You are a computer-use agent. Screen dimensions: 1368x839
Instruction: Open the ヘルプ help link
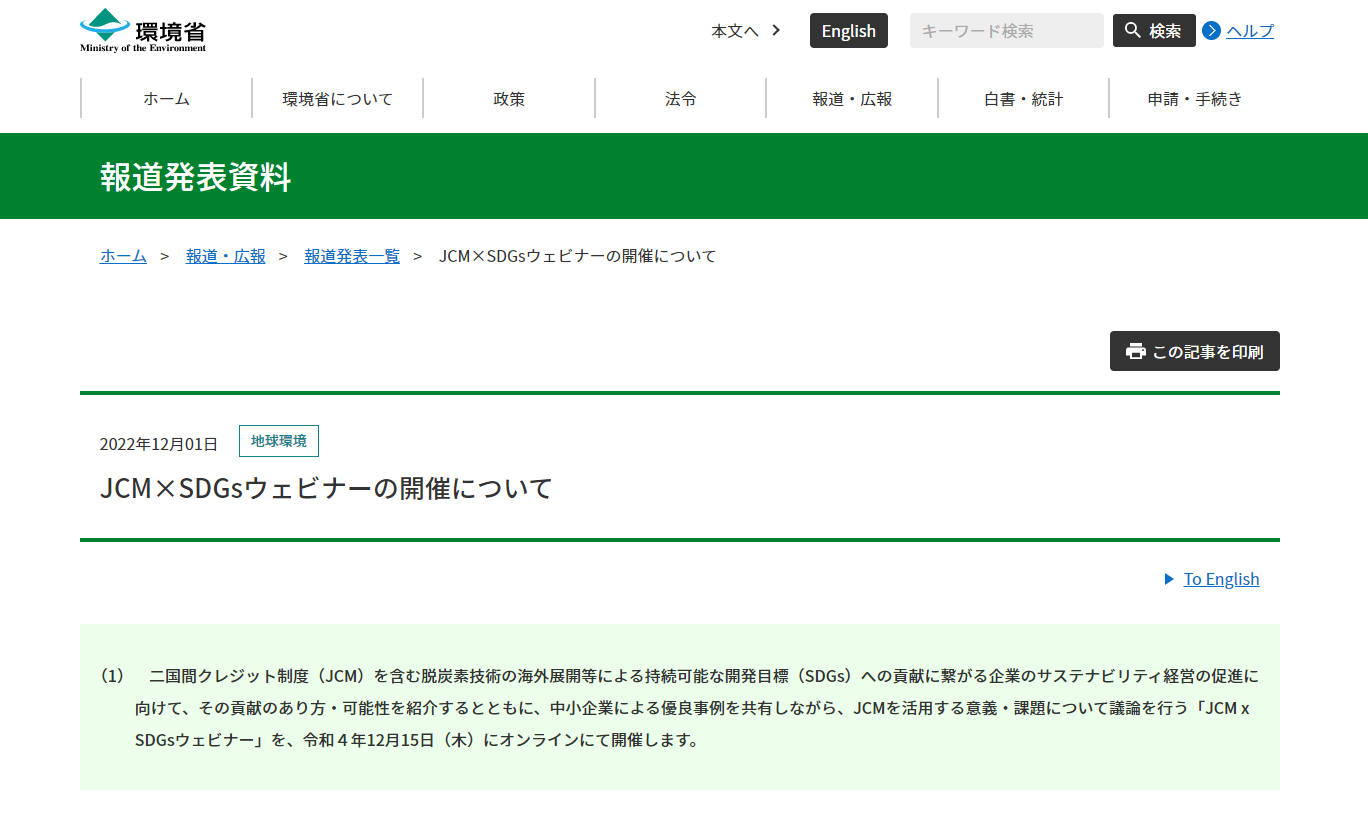tap(1250, 31)
